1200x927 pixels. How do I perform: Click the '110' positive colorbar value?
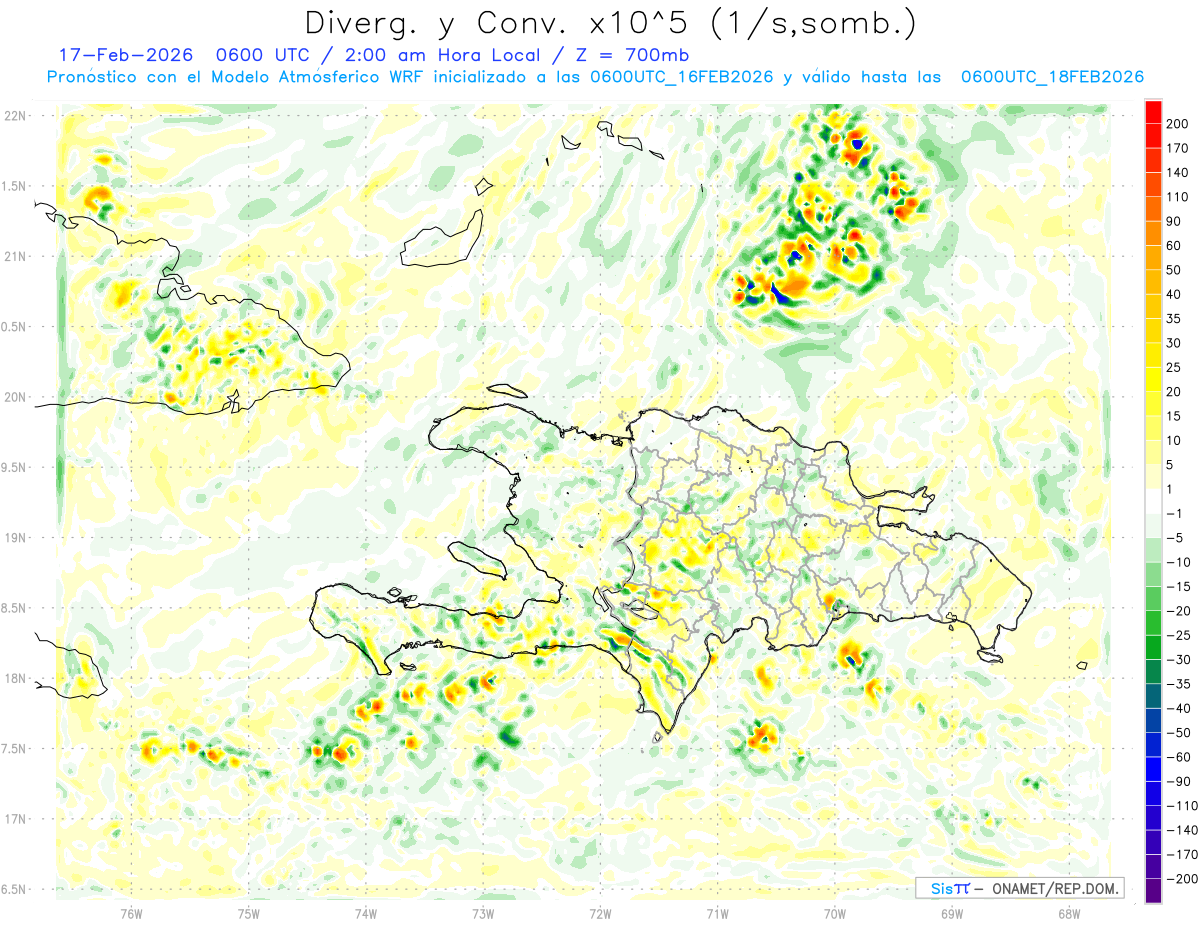[1179, 197]
